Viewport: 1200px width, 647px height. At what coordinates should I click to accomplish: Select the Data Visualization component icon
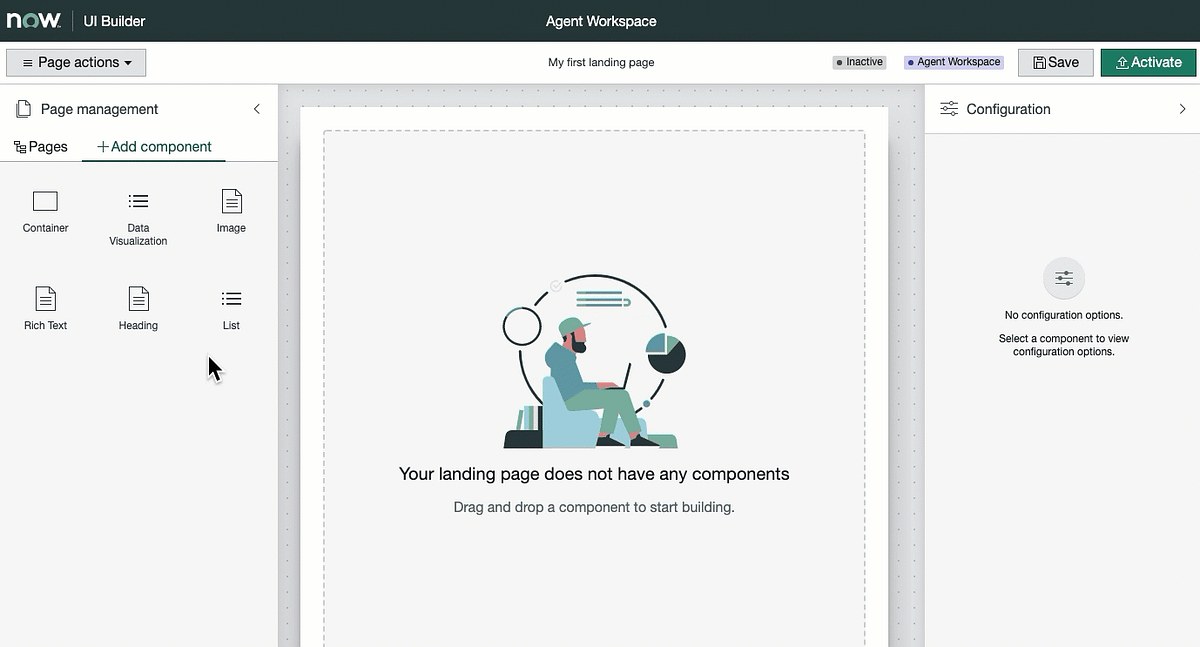coord(138,203)
